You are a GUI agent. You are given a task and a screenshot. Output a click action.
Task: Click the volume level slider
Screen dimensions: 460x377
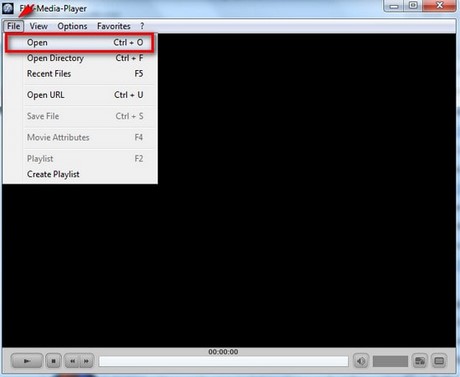pos(390,361)
